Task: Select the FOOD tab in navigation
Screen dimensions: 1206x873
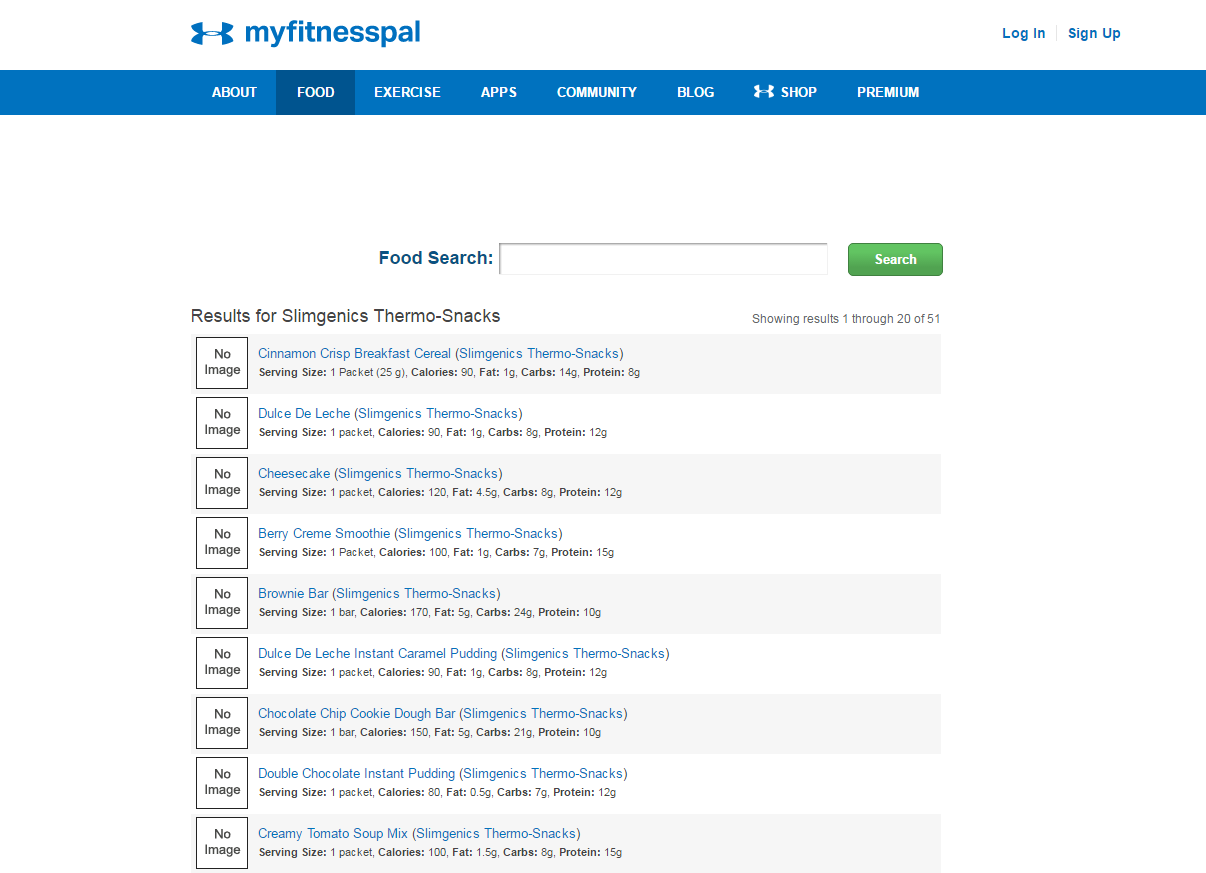Action: pyautogui.click(x=315, y=92)
